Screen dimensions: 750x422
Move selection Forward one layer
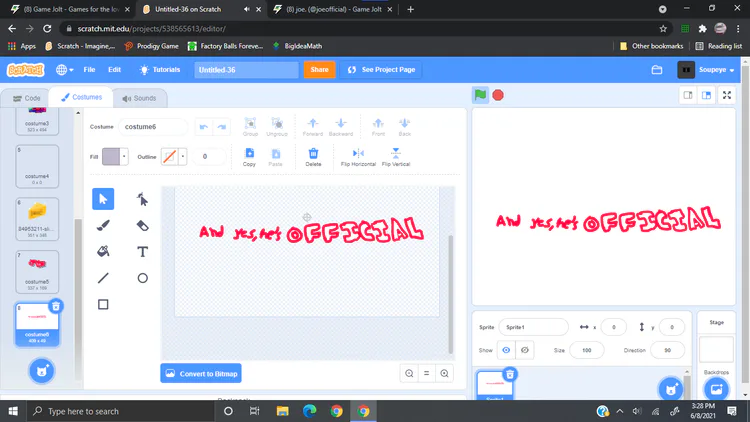point(313,127)
